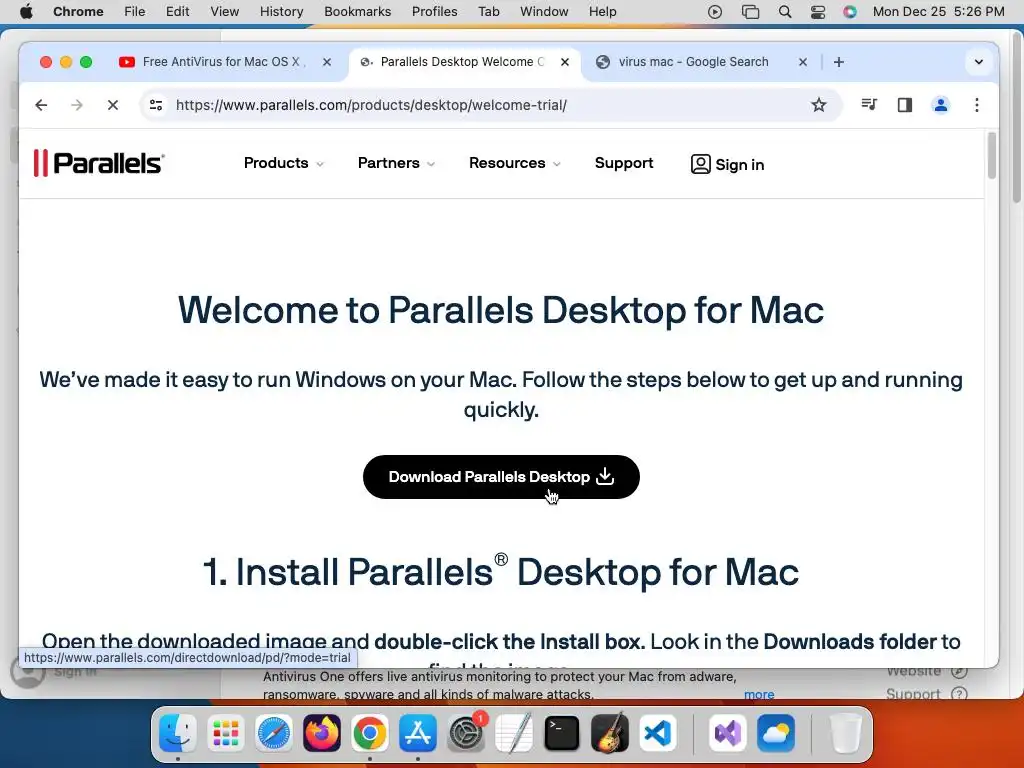Open the Profiles menu
This screenshot has height=768, width=1024.
(434, 12)
